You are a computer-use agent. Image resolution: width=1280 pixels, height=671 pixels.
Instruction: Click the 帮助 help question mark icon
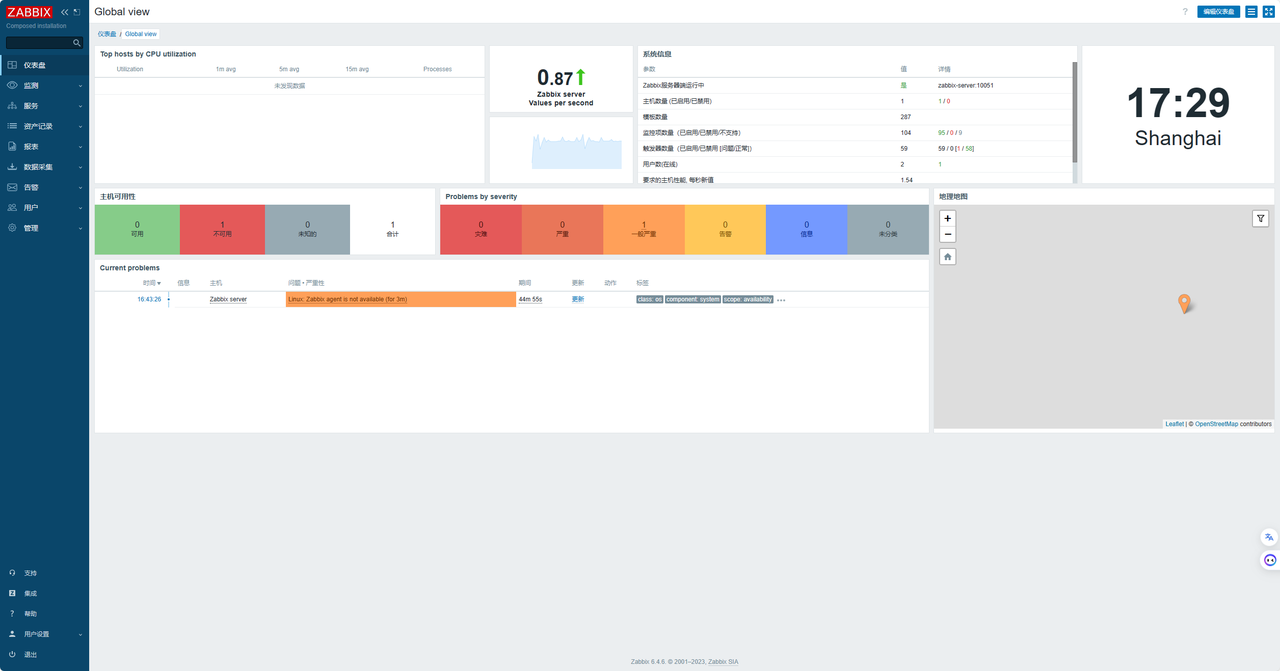click(12, 613)
